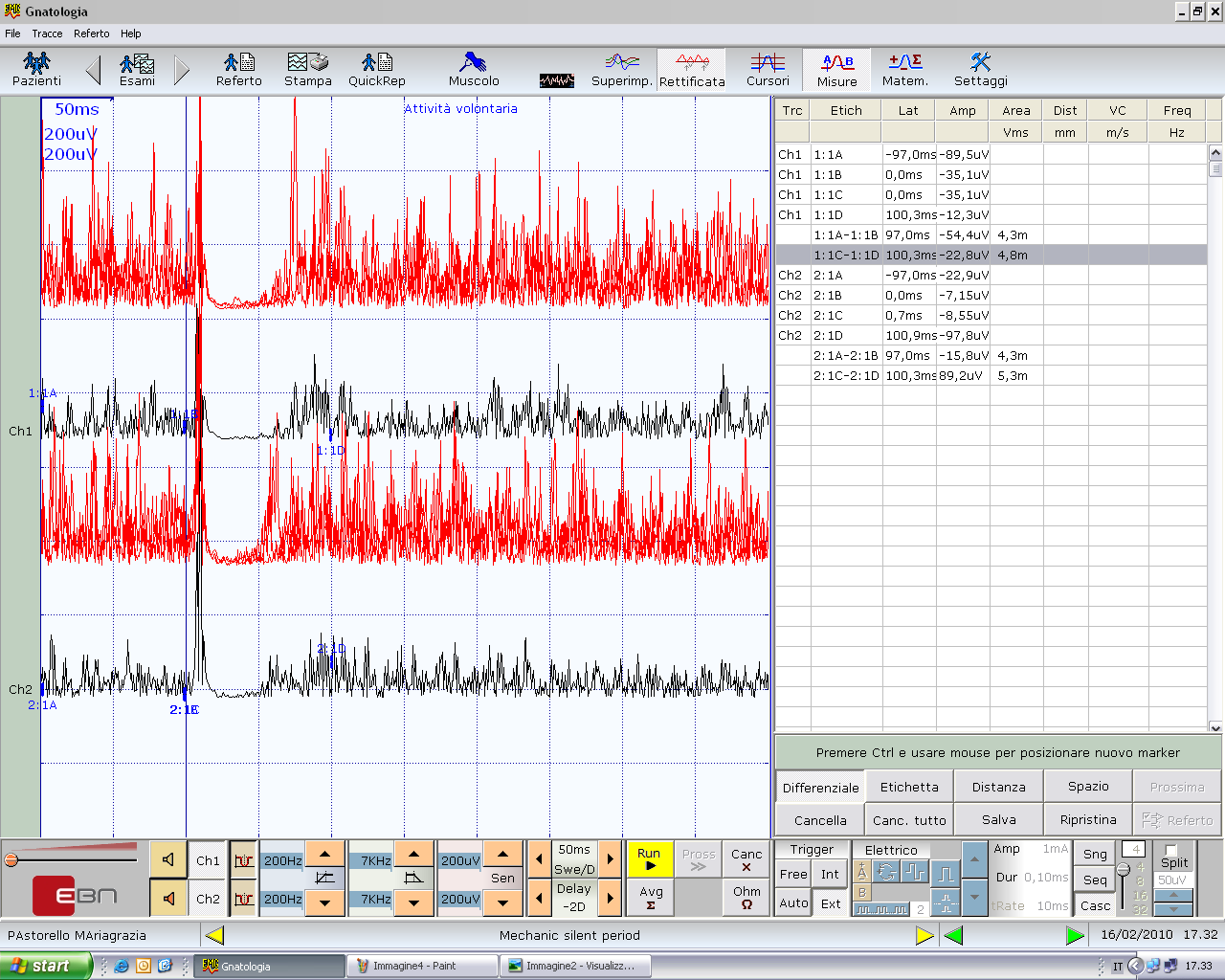This screenshot has height=980, width=1225.
Task: Open Settaggi settings
Action: pyautogui.click(x=980, y=70)
